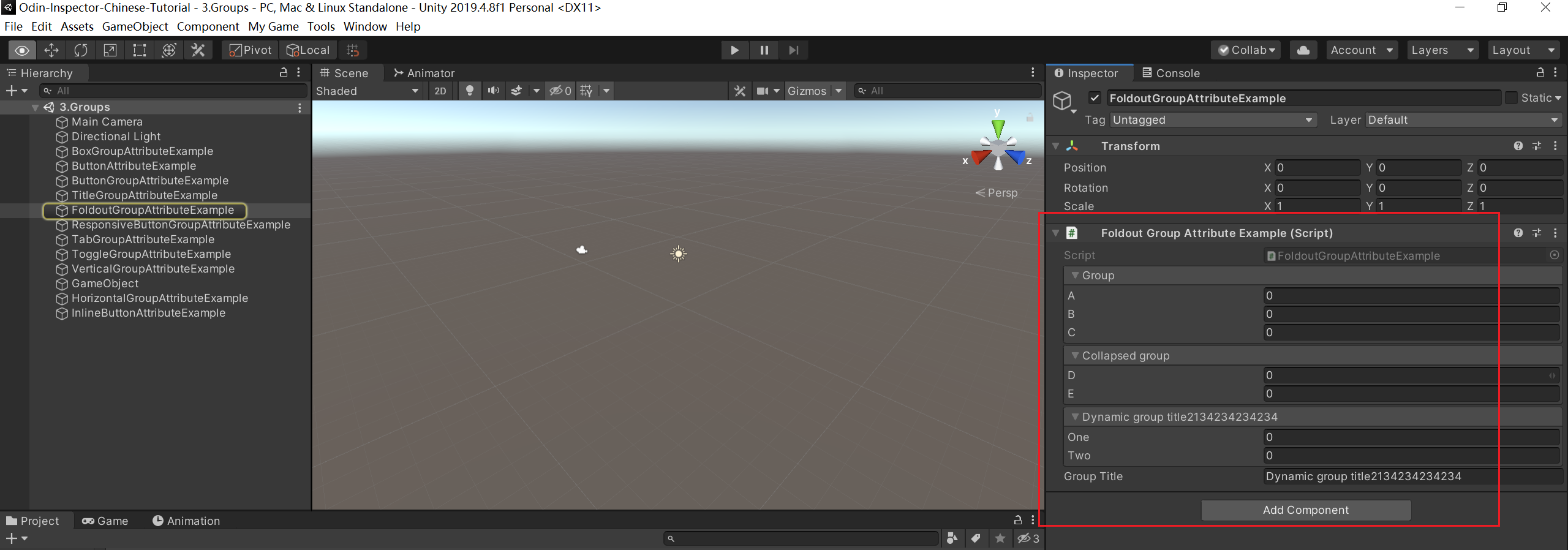Lock the Inspector panel
The width and height of the screenshot is (1568, 550).
[x=1540, y=72]
